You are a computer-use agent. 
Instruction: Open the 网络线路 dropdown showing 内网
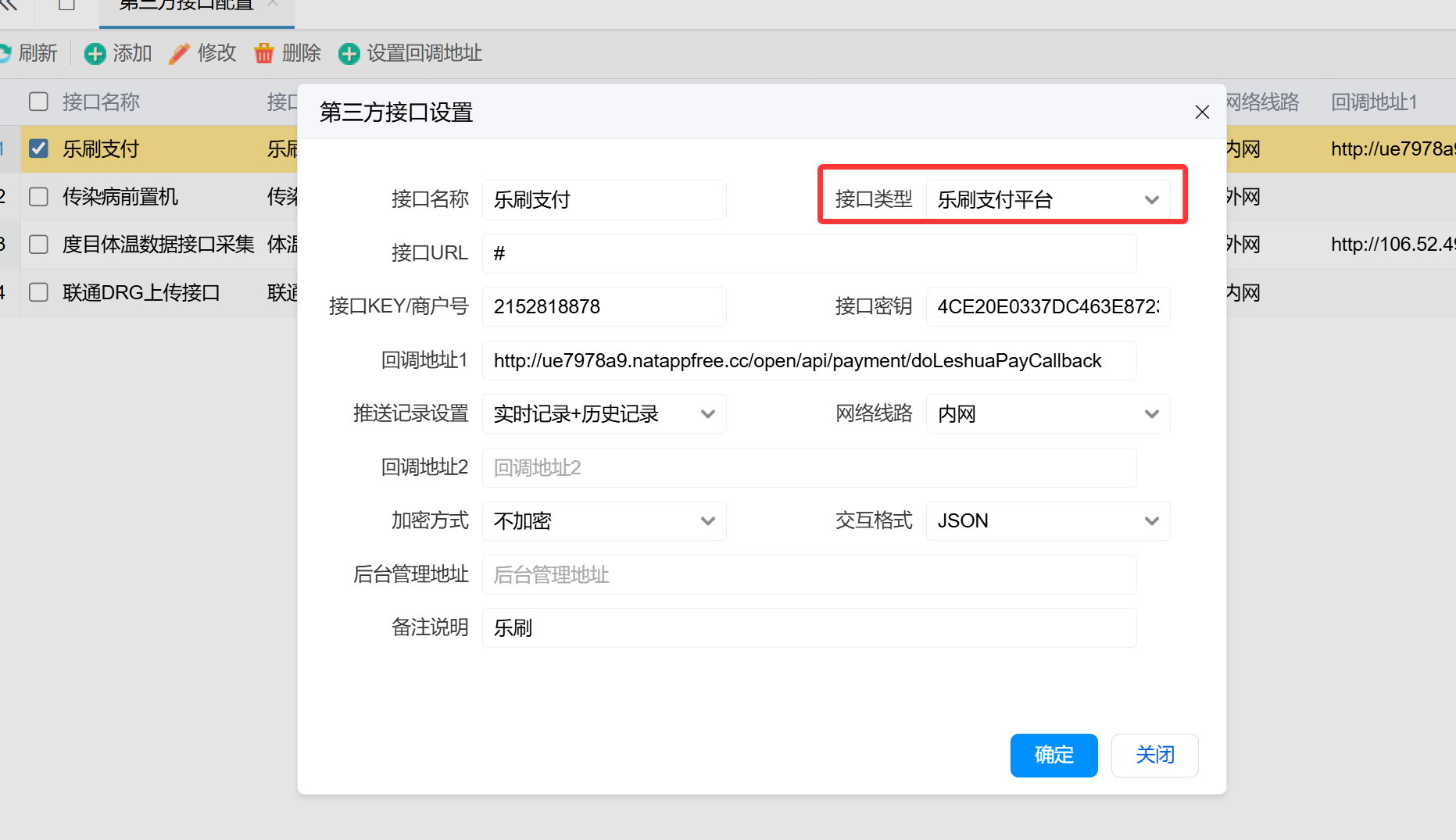tap(1047, 414)
